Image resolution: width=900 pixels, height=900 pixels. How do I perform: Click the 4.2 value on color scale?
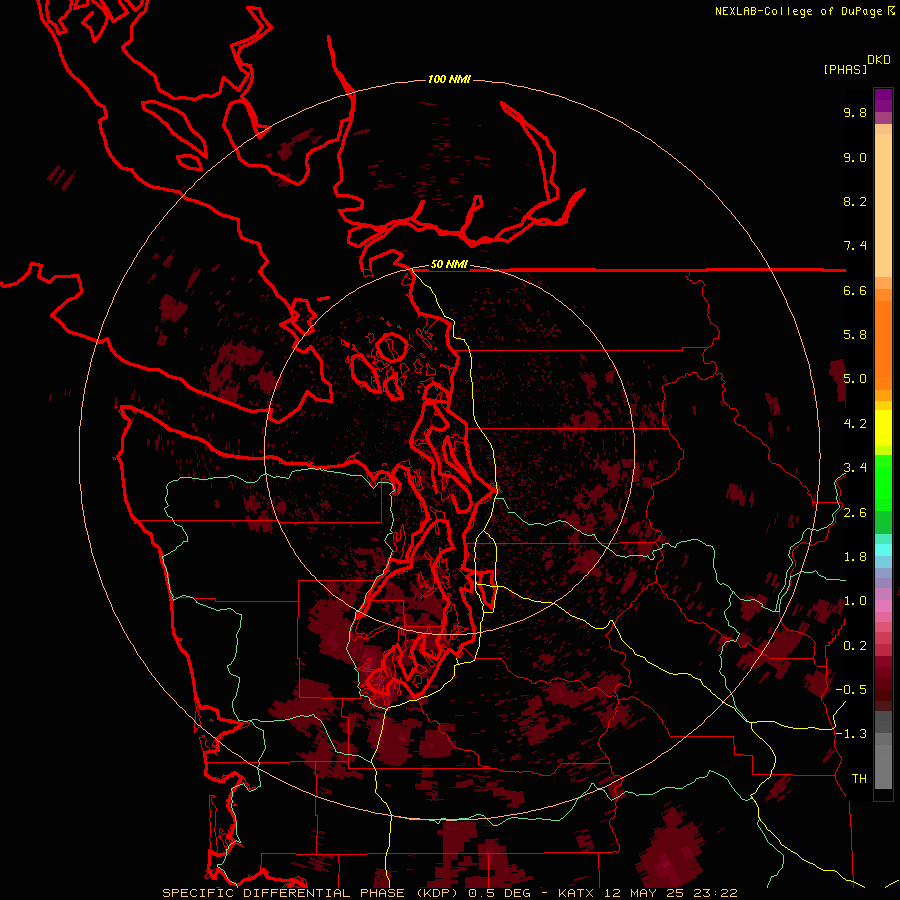[x=855, y=424]
